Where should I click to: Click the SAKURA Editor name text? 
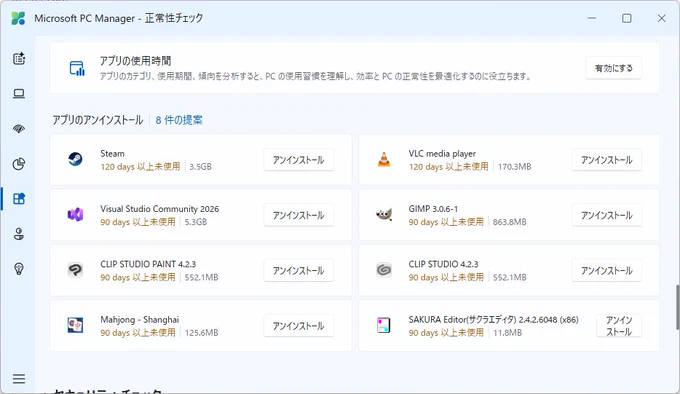click(494, 319)
